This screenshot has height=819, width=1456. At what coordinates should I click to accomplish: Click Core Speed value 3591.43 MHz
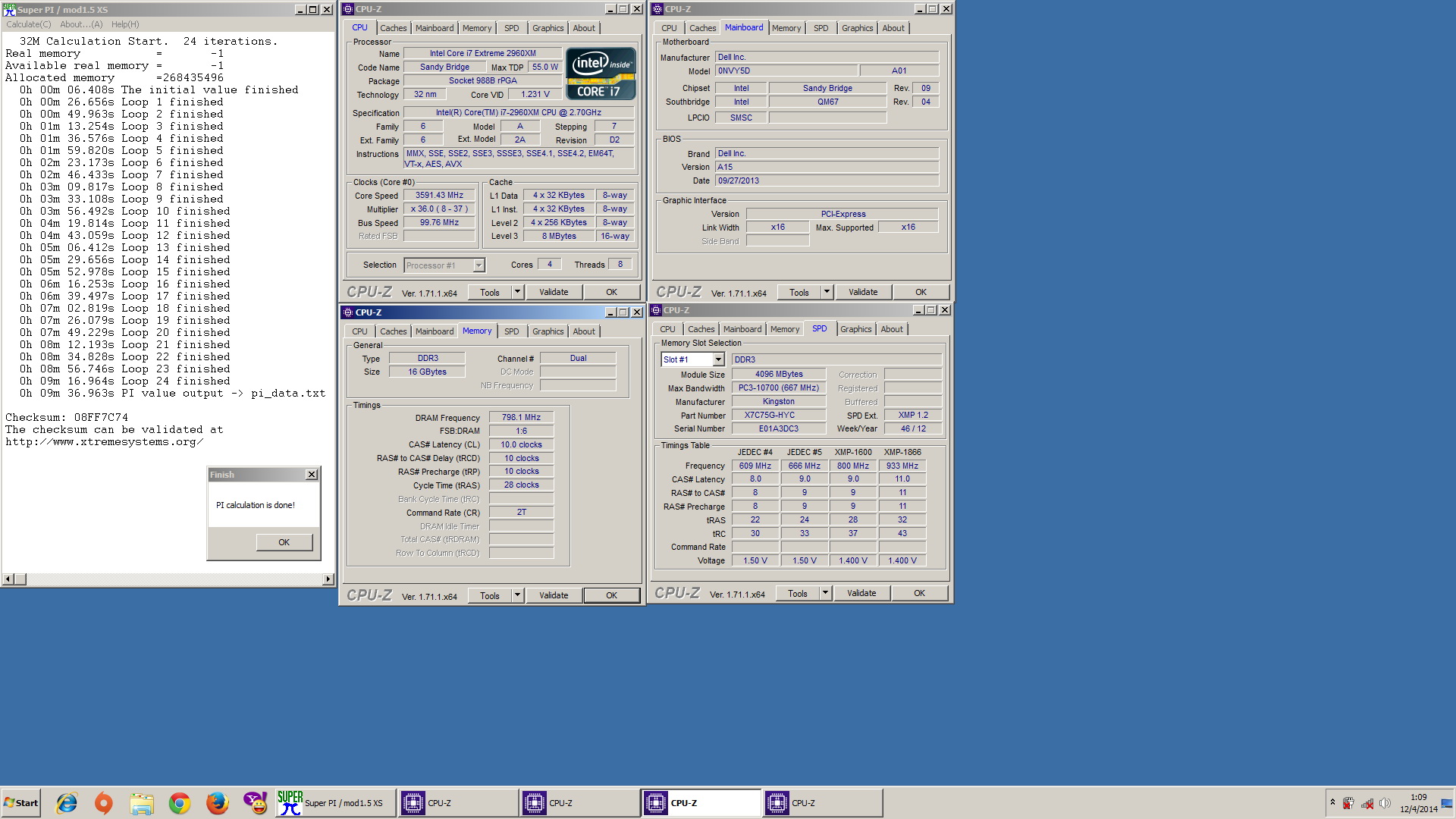pos(439,195)
